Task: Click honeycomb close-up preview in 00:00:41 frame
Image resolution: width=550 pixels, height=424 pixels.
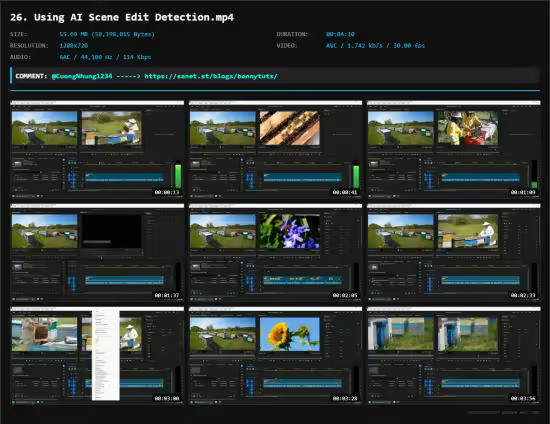Action: (x=290, y=128)
